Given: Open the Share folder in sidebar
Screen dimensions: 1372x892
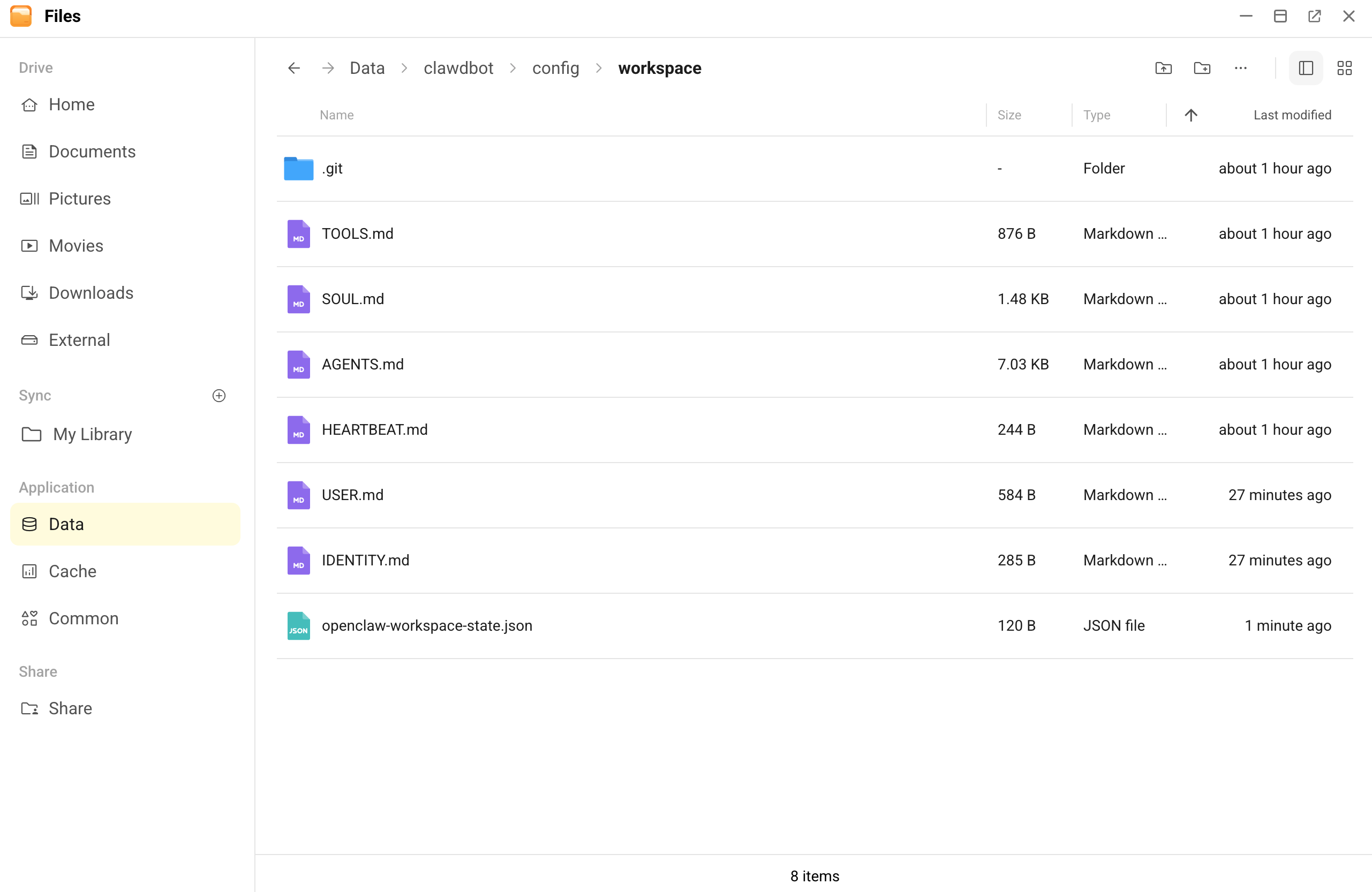Looking at the screenshot, I should [x=125, y=708].
